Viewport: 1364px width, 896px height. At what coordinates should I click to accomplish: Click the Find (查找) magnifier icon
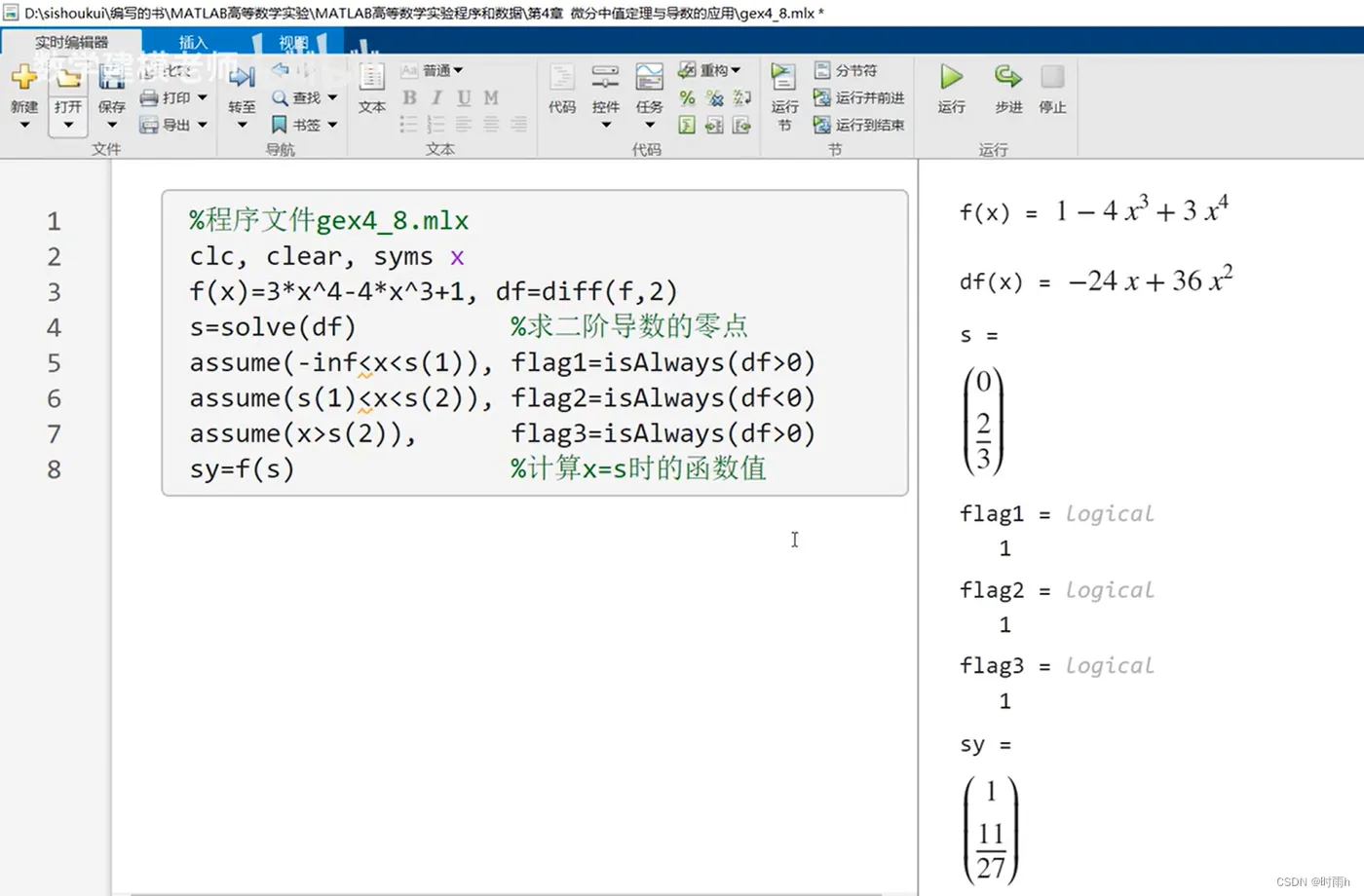point(280,98)
